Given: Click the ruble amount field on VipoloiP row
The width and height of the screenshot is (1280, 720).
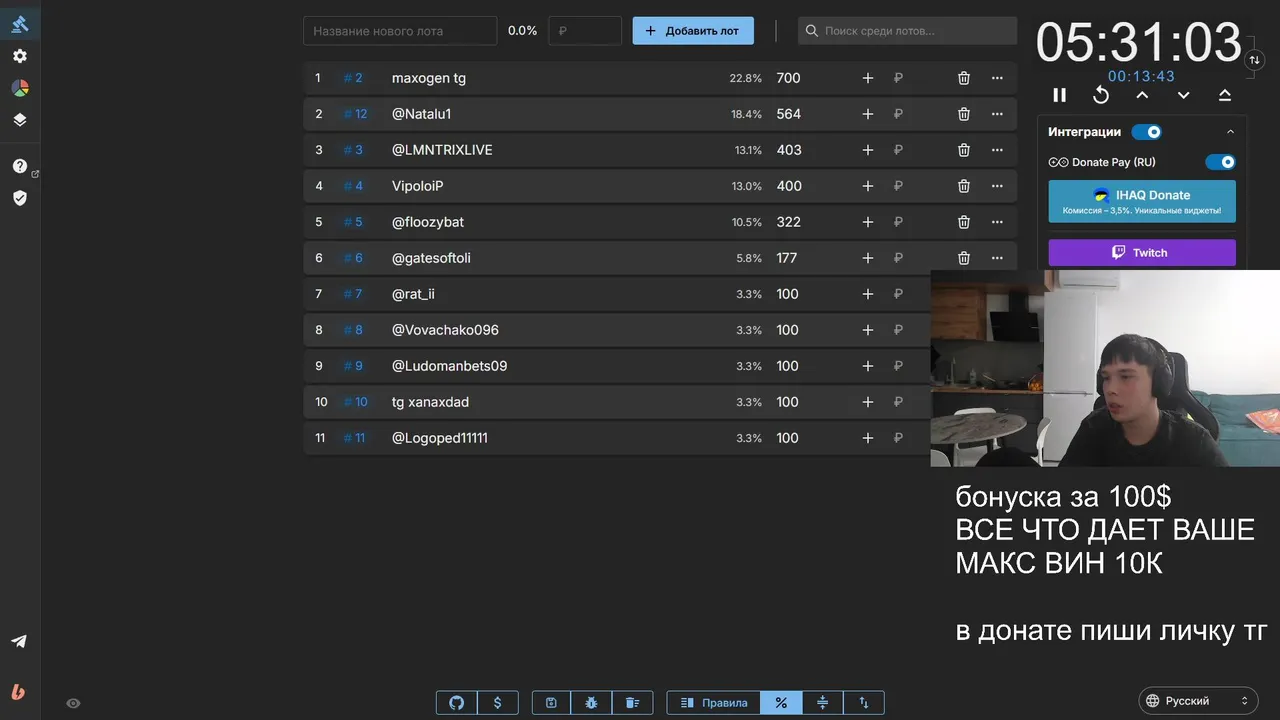Looking at the screenshot, I should tap(915, 186).
